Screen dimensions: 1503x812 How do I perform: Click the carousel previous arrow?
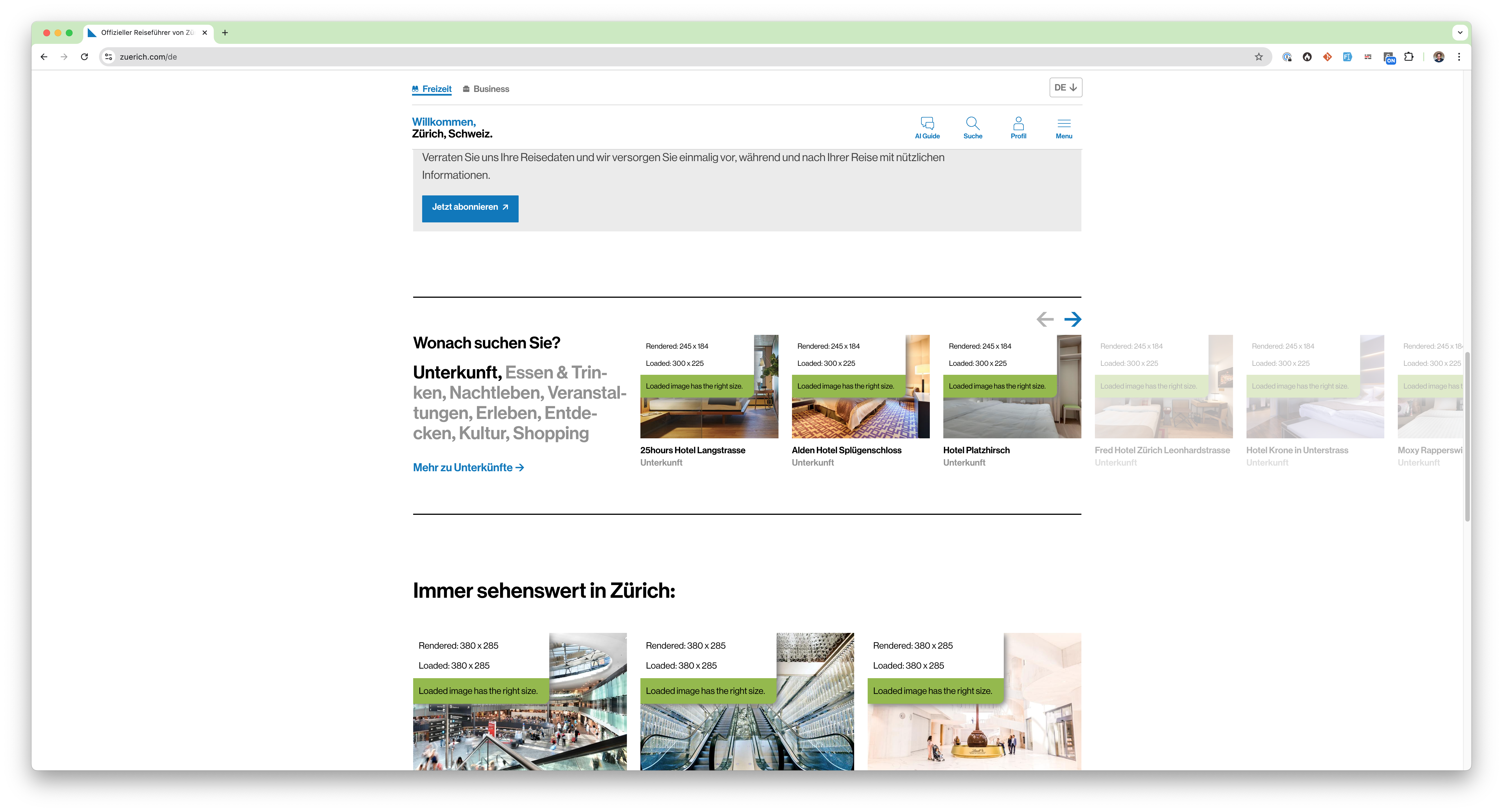click(1044, 319)
